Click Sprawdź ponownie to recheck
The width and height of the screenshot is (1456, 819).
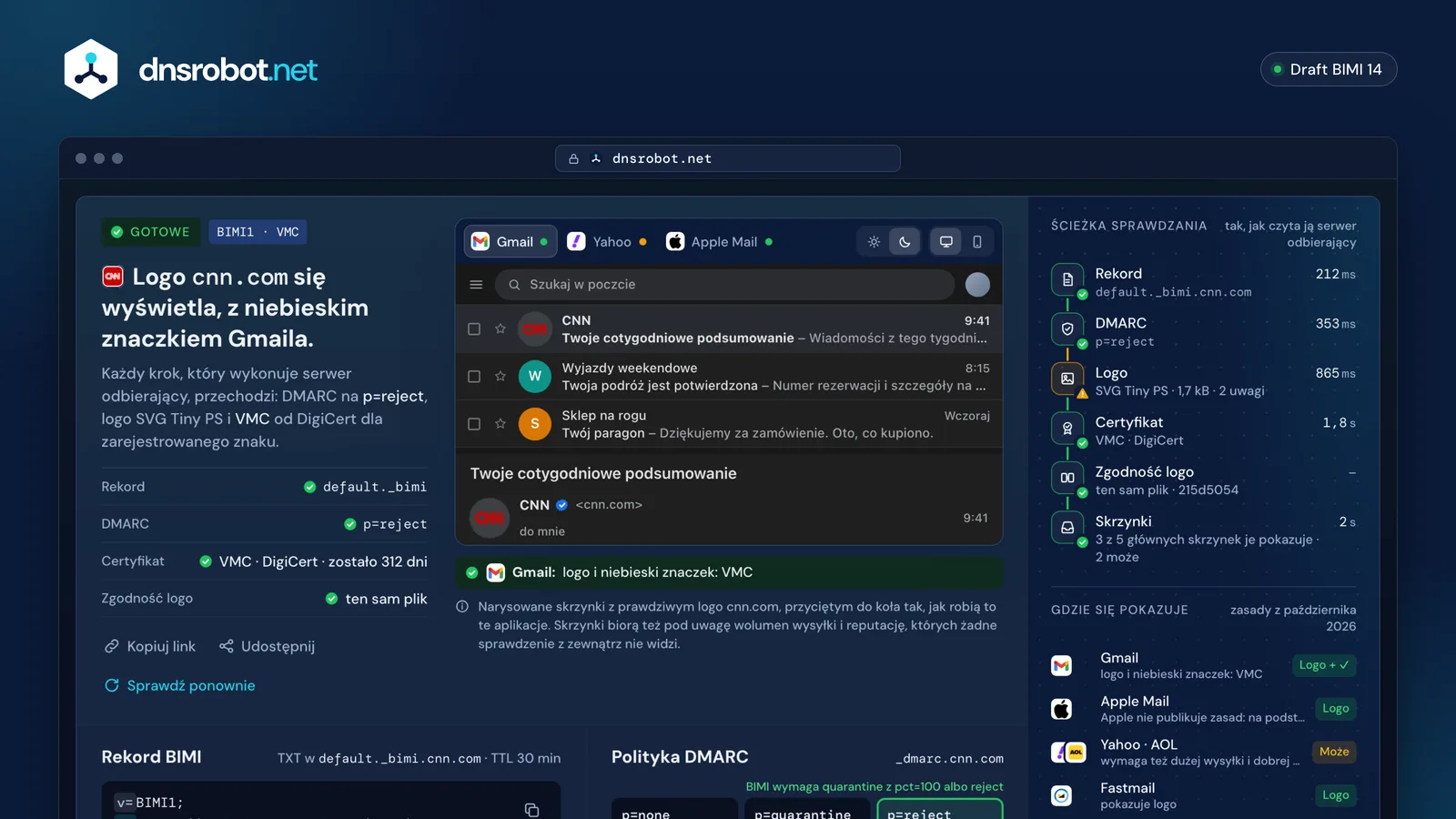click(179, 685)
